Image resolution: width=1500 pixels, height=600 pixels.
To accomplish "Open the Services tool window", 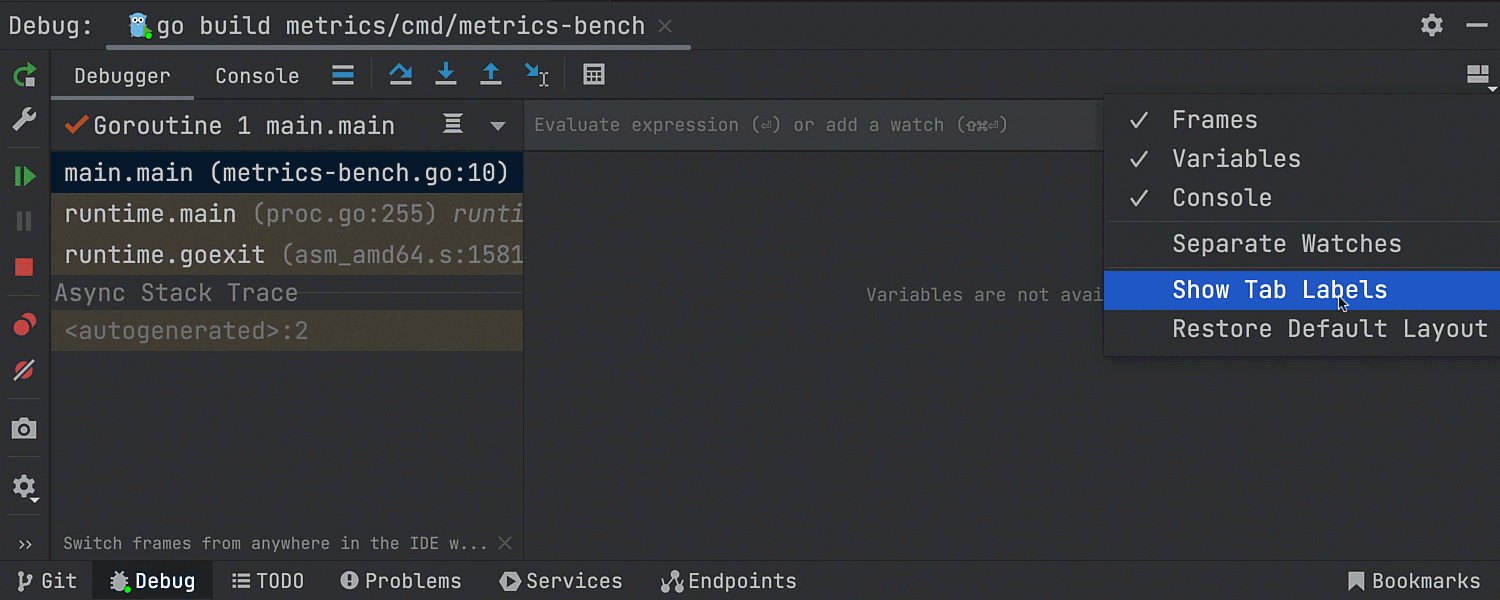I will pos(561,581).
